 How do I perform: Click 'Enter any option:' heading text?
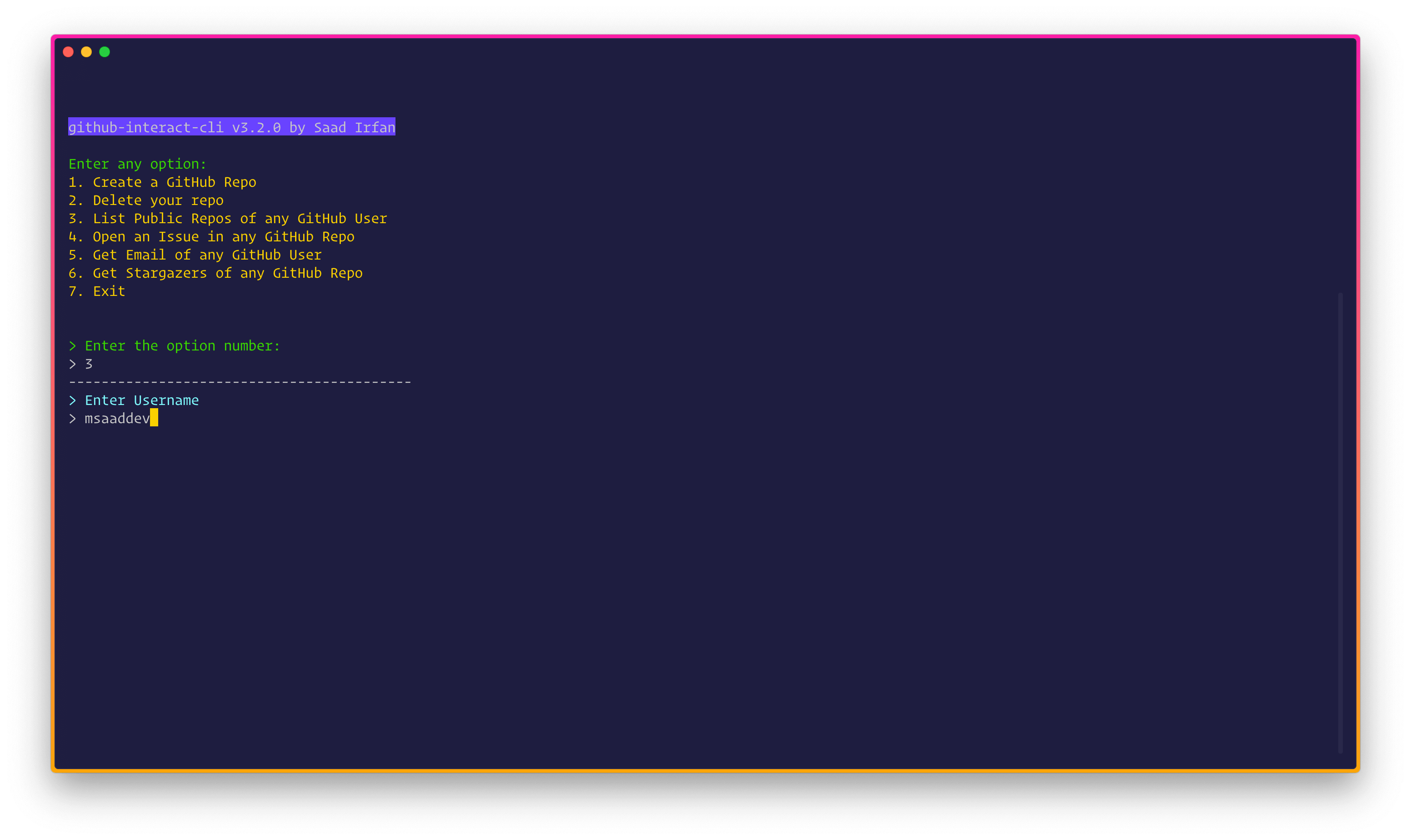138,164
